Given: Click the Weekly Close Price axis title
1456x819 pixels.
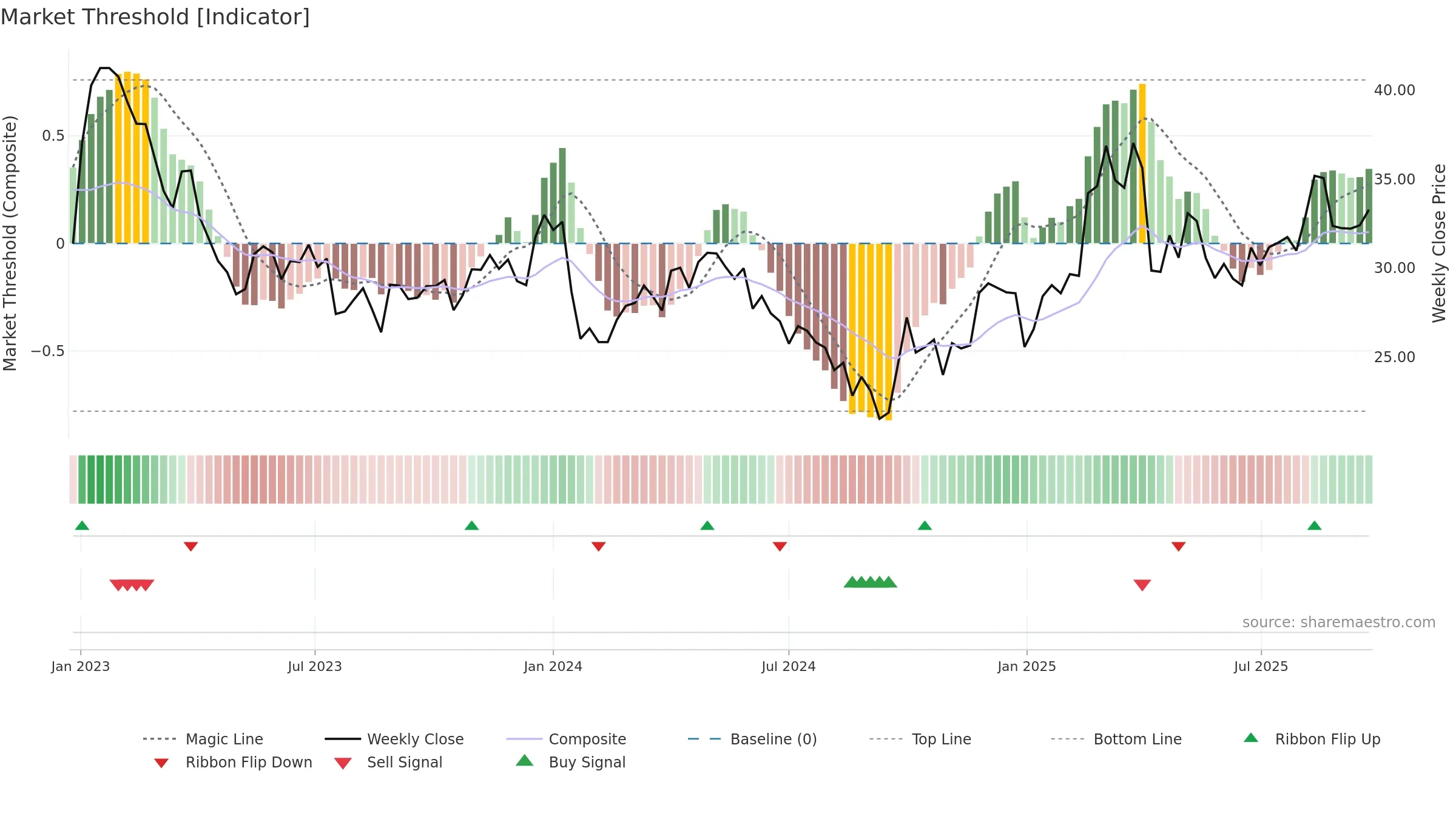Looking at the screenshot, I should click(1439, 243).
